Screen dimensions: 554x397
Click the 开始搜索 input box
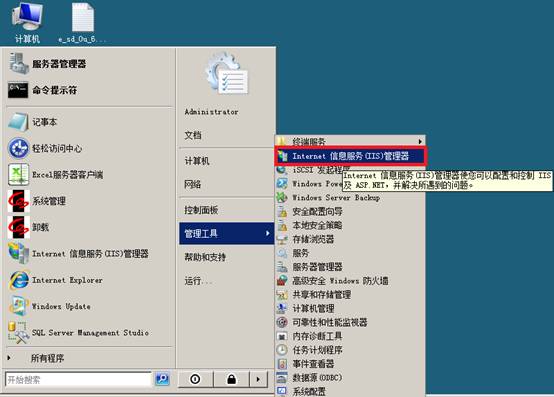coord(78,380)
